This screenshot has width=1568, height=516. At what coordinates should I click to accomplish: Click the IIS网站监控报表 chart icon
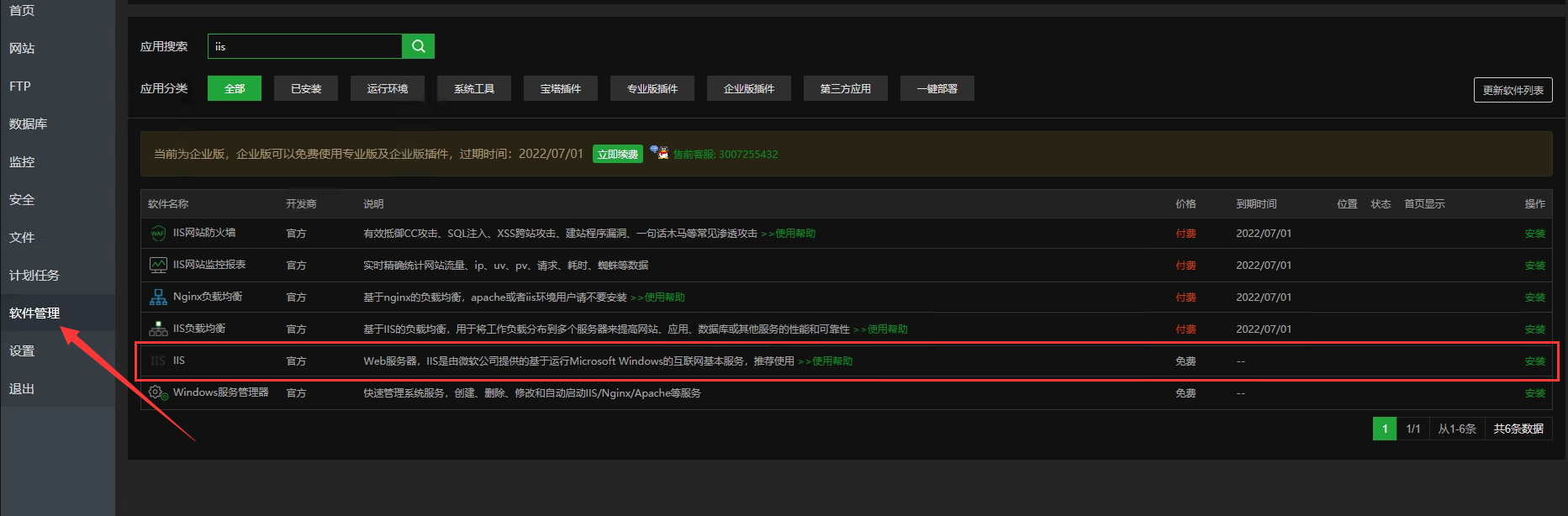158,265
